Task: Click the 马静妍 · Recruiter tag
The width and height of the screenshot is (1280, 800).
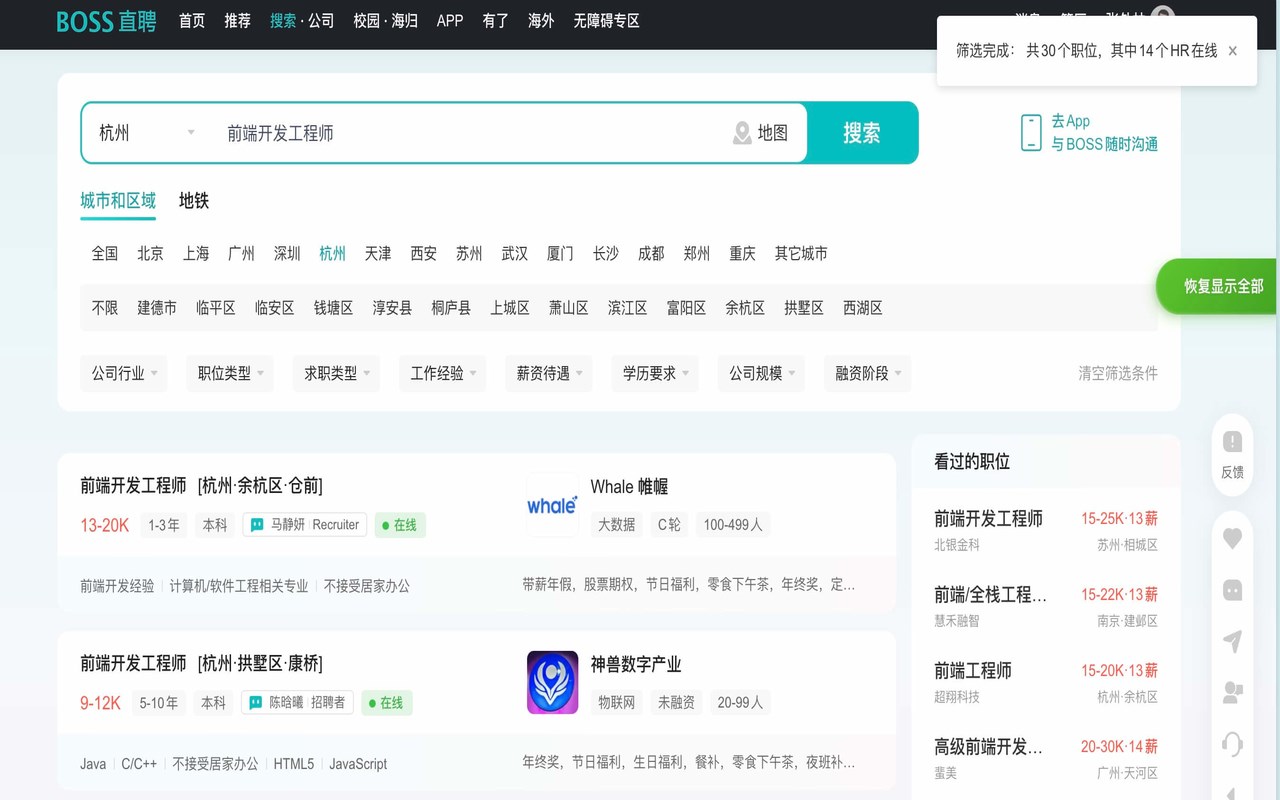Action: click(x=305, y=525)
